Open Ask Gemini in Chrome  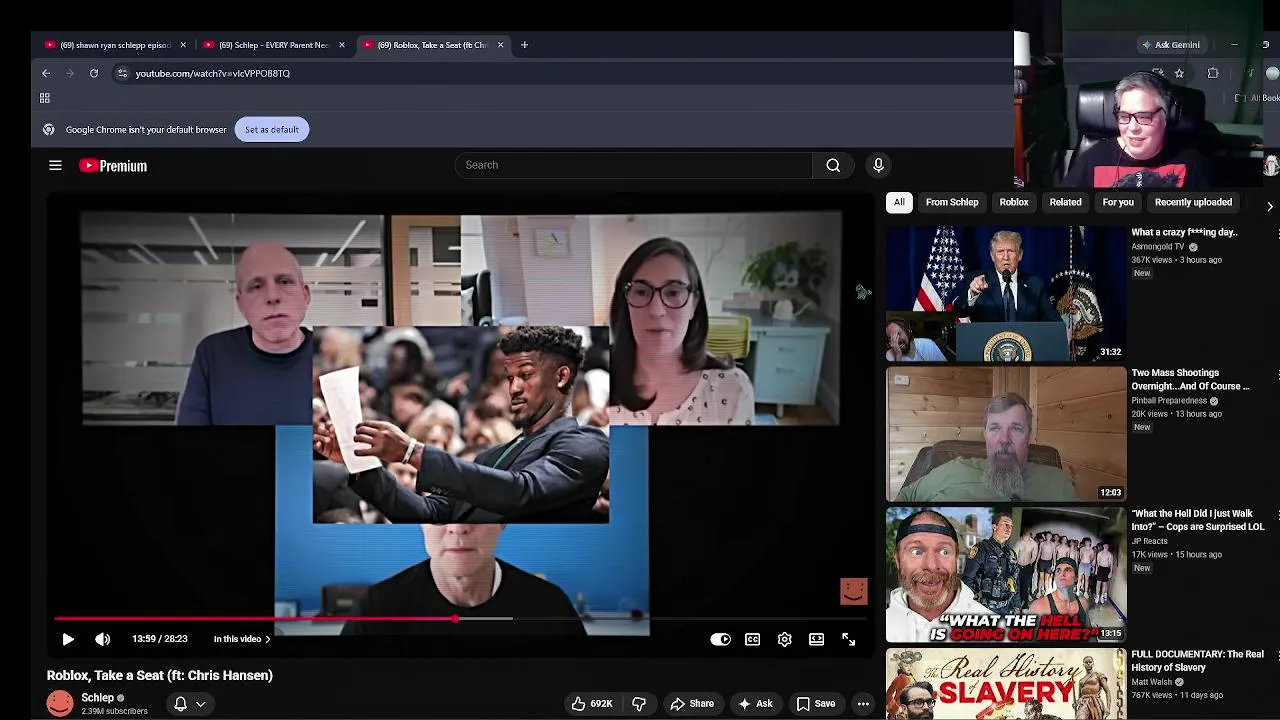[x=1170, y=45]
